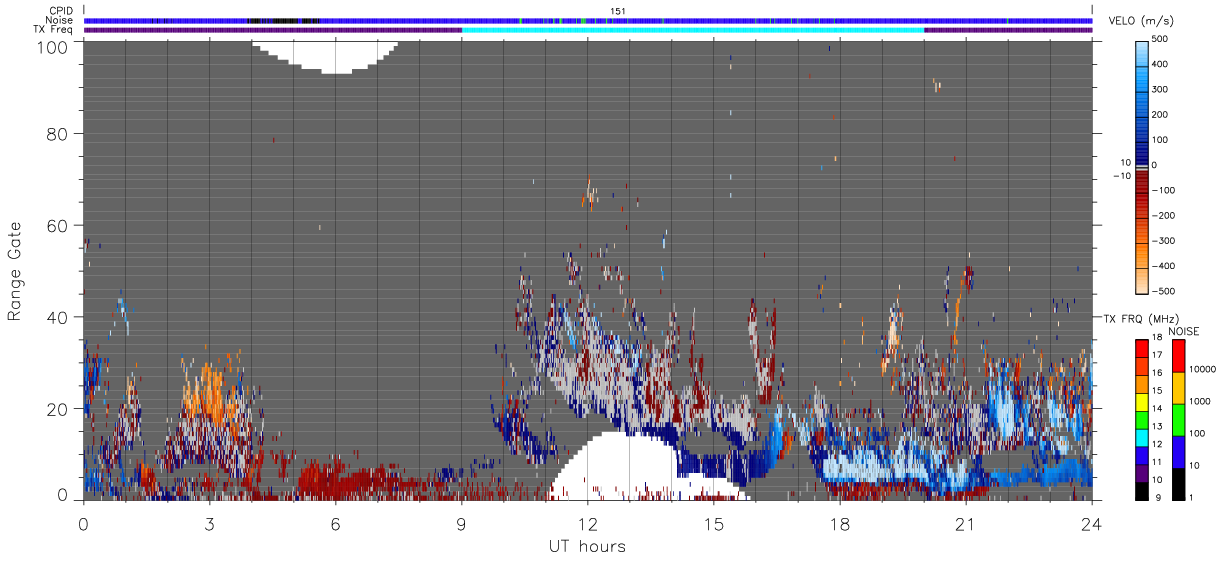
Task: Click the 100 tick label on Range Gate axis
Action: tap(53, 47)
